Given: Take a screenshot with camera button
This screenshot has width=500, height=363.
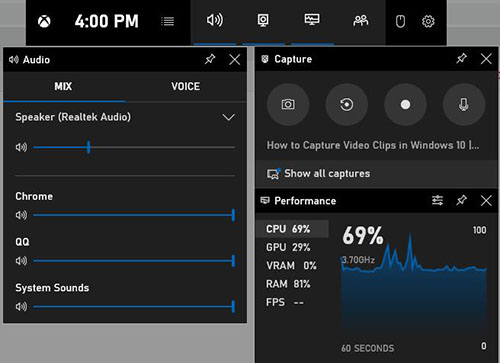Looking at the screenshot, I should (x=288, y=105).
